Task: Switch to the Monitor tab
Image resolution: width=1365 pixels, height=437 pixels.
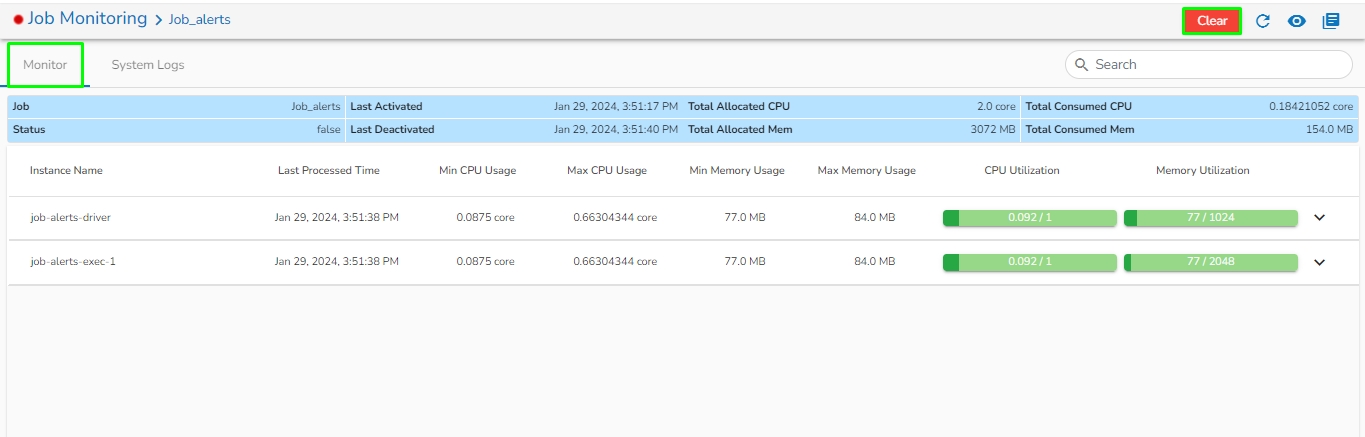Action: tap(45, 64)
